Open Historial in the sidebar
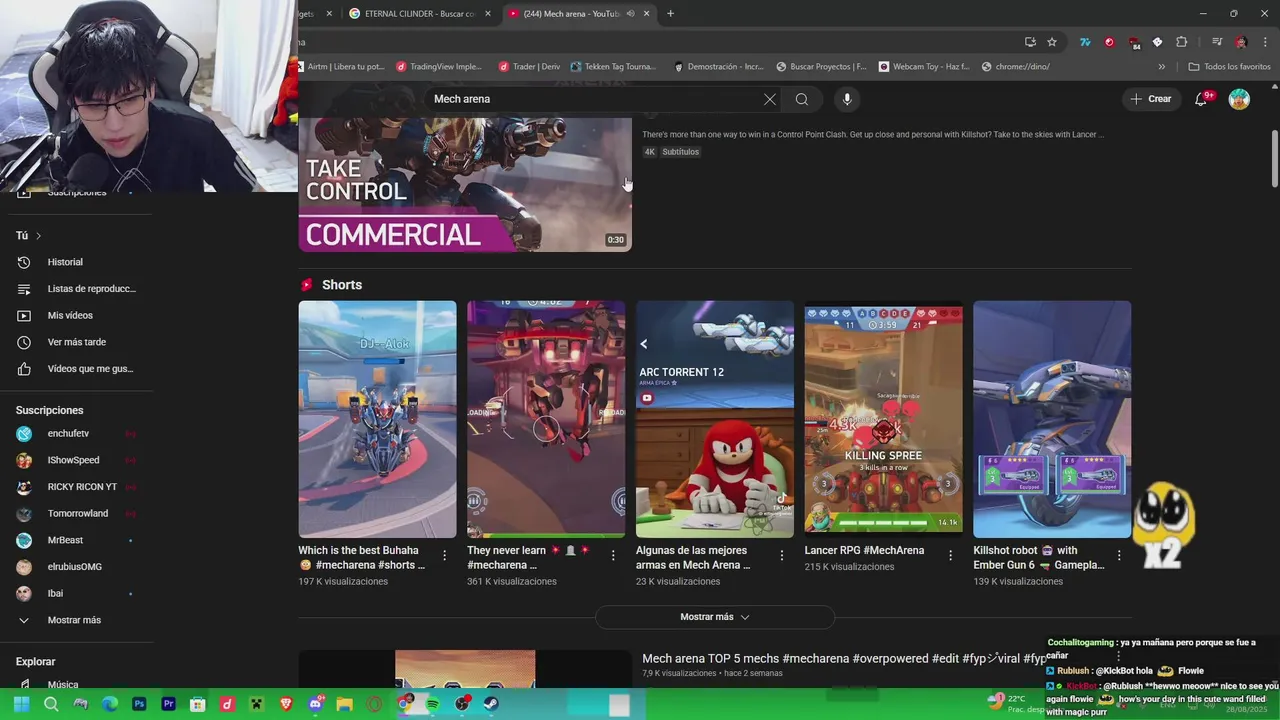This screenshot has width=1280, height=720. [77, 262]
